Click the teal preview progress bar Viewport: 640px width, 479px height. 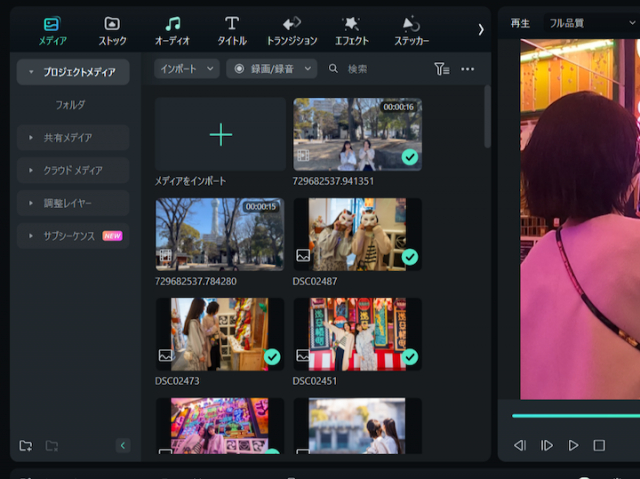[576, 416]
